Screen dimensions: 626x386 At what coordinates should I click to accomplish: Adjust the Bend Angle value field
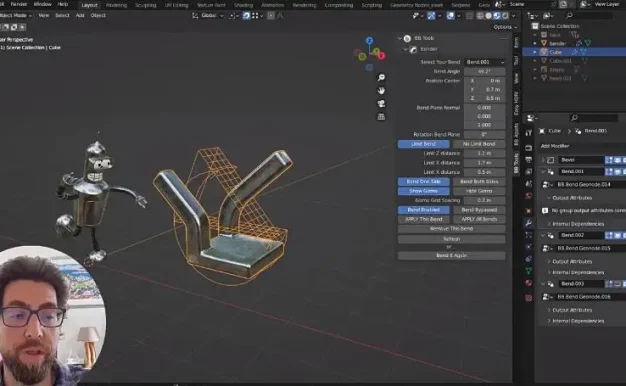(x=485, y=71)
